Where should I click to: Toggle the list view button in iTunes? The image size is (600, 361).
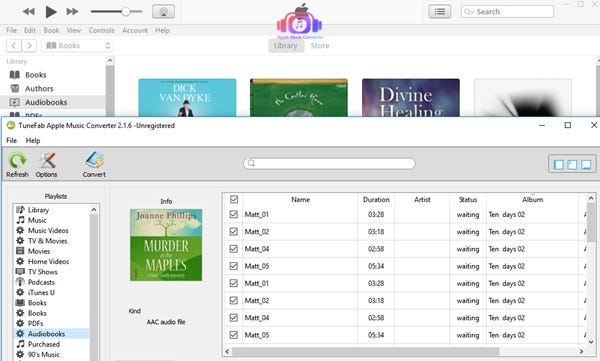point(440,11)
